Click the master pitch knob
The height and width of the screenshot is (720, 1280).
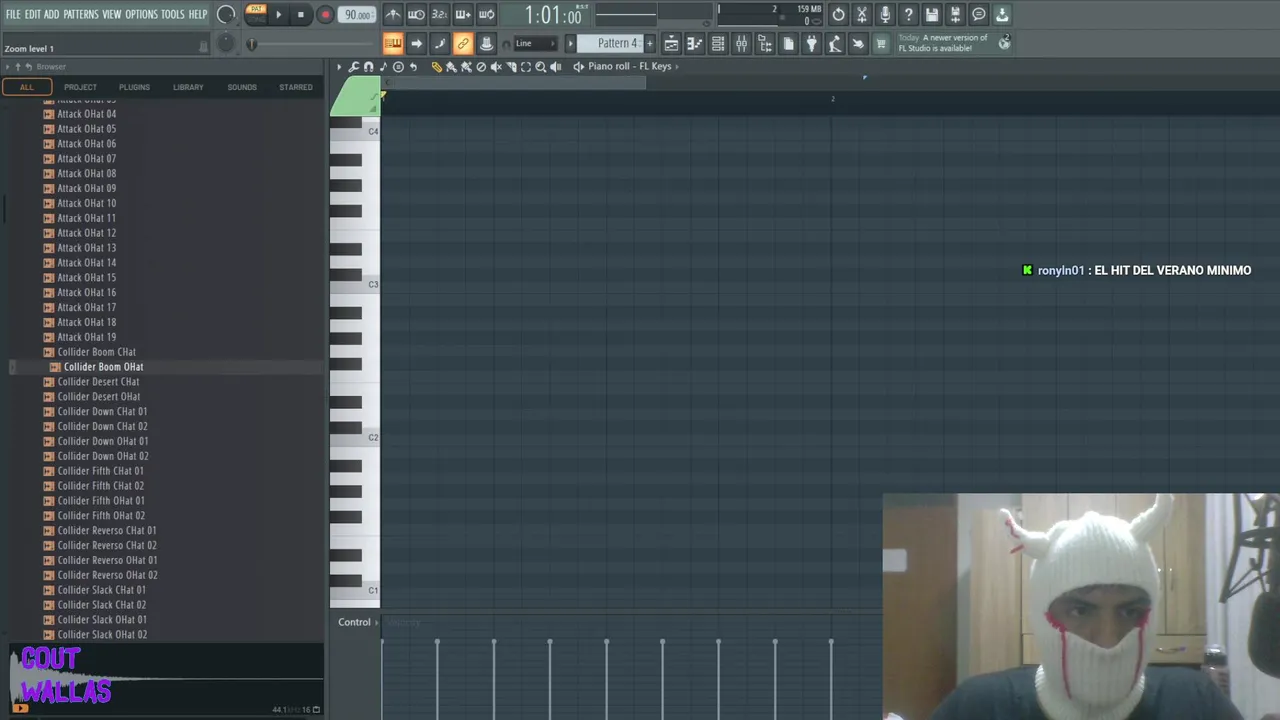[x=226, y=43]
